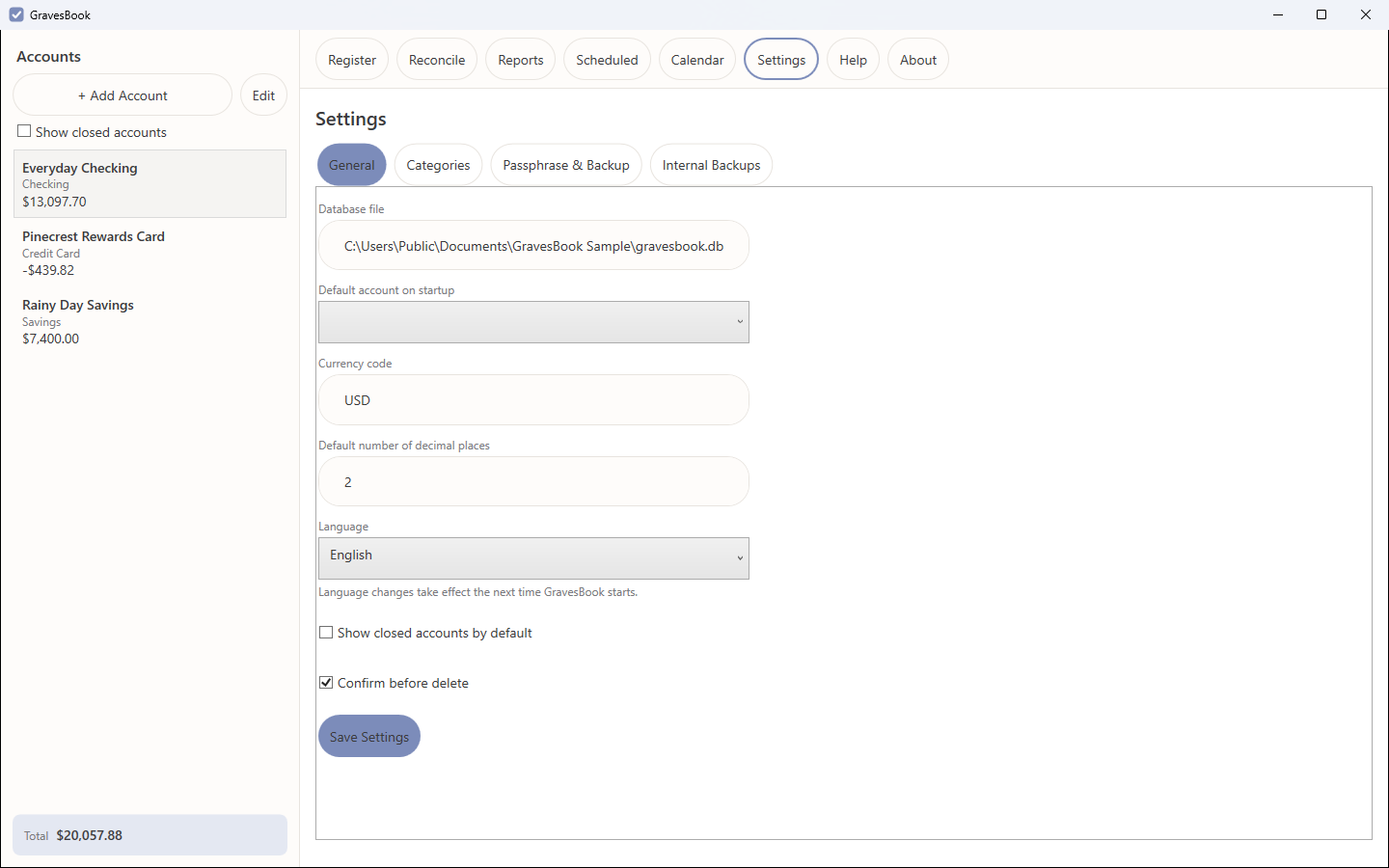
Task: Open Internal Backups sub-tab
Action: click(711, 165)
